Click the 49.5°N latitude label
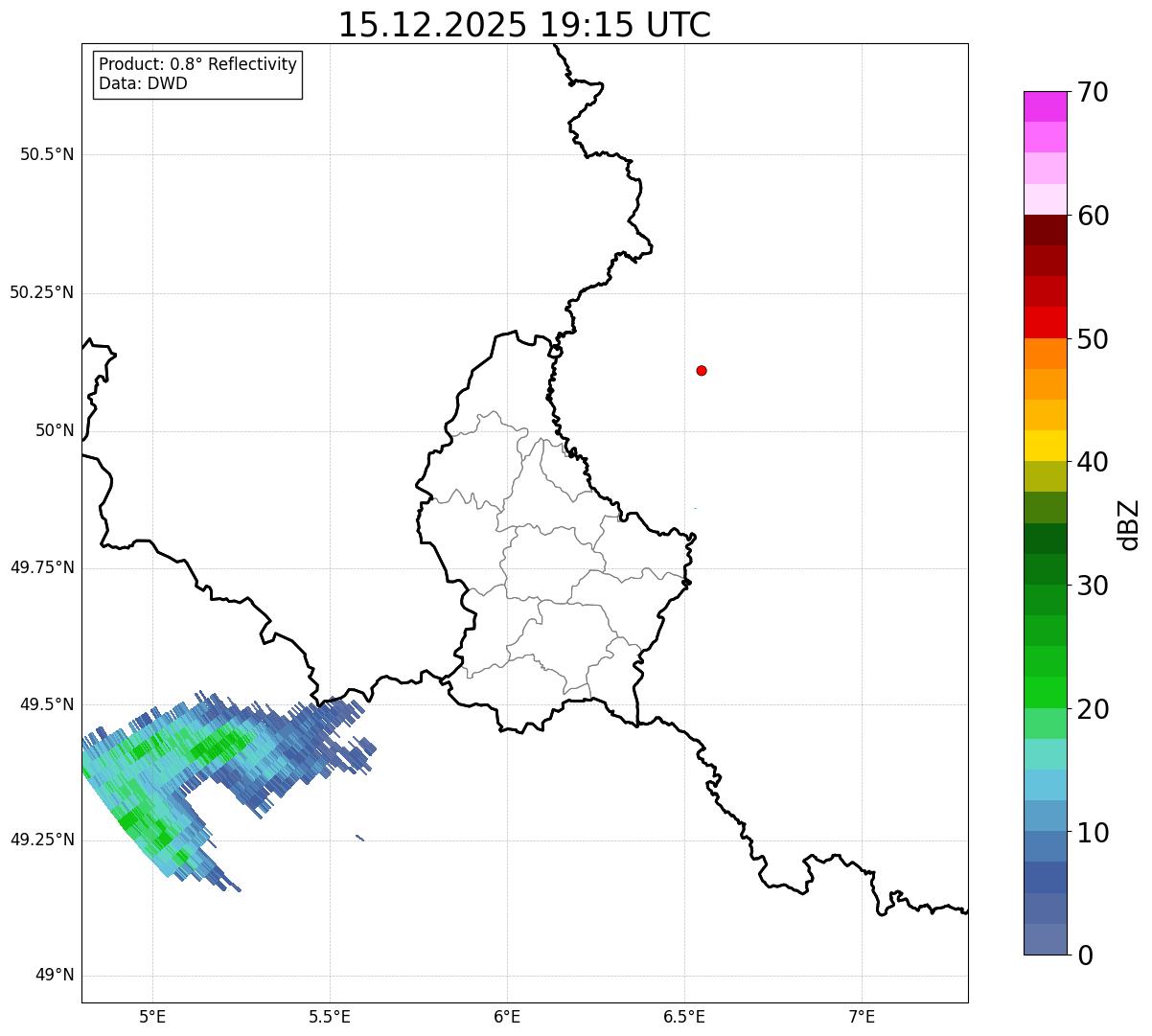Screen dimensions: 1152x1036 tap(47, 704)
